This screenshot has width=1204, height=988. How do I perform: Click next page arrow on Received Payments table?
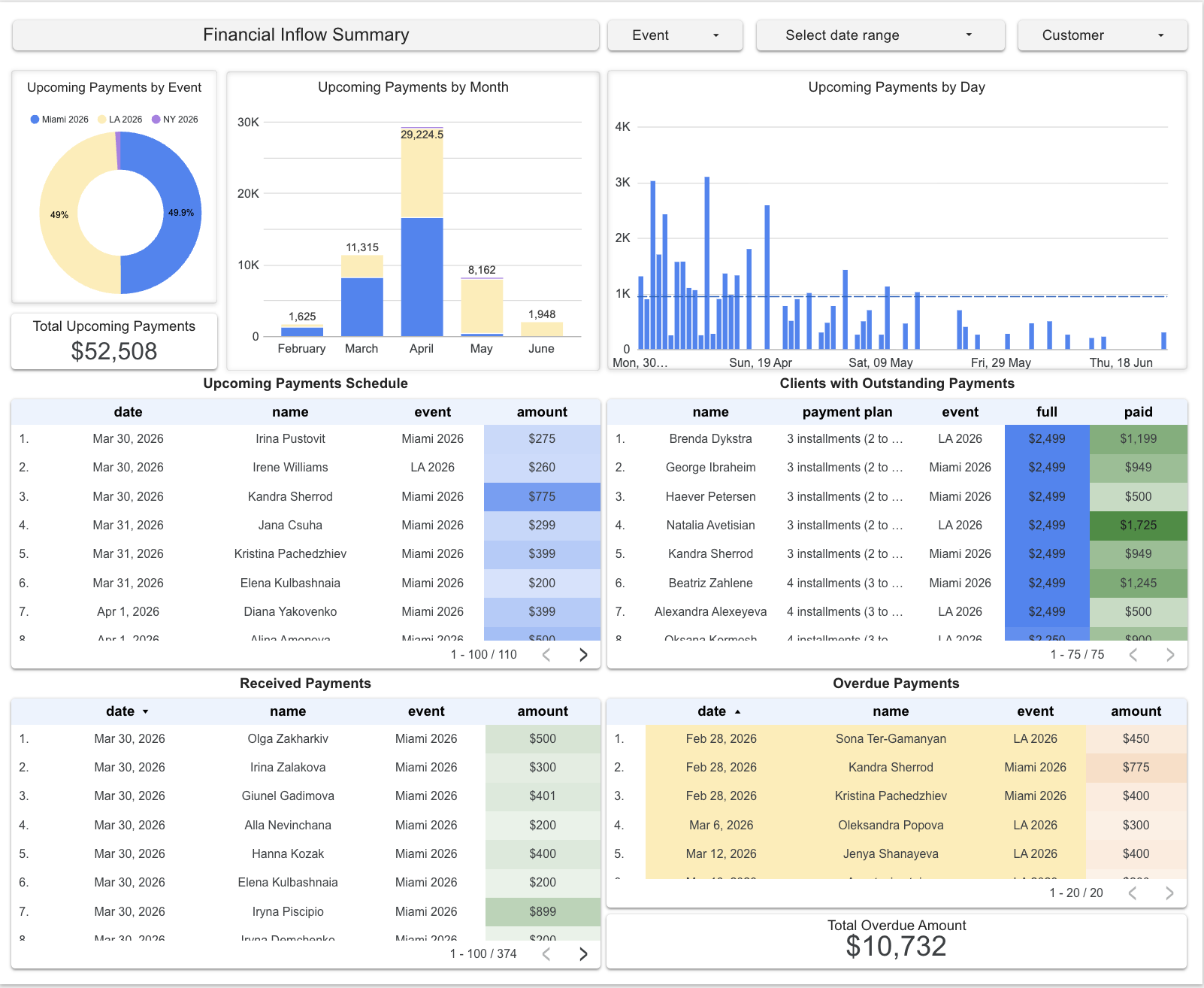583,953
